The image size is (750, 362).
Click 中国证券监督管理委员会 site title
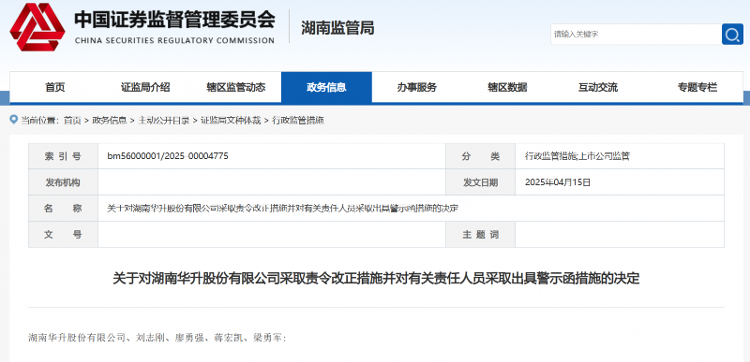coord(175,19)
